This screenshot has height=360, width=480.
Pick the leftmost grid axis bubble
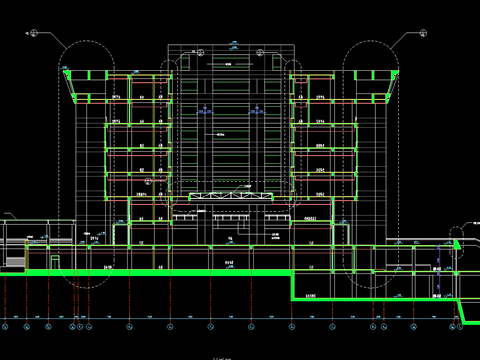pos(5,327)
